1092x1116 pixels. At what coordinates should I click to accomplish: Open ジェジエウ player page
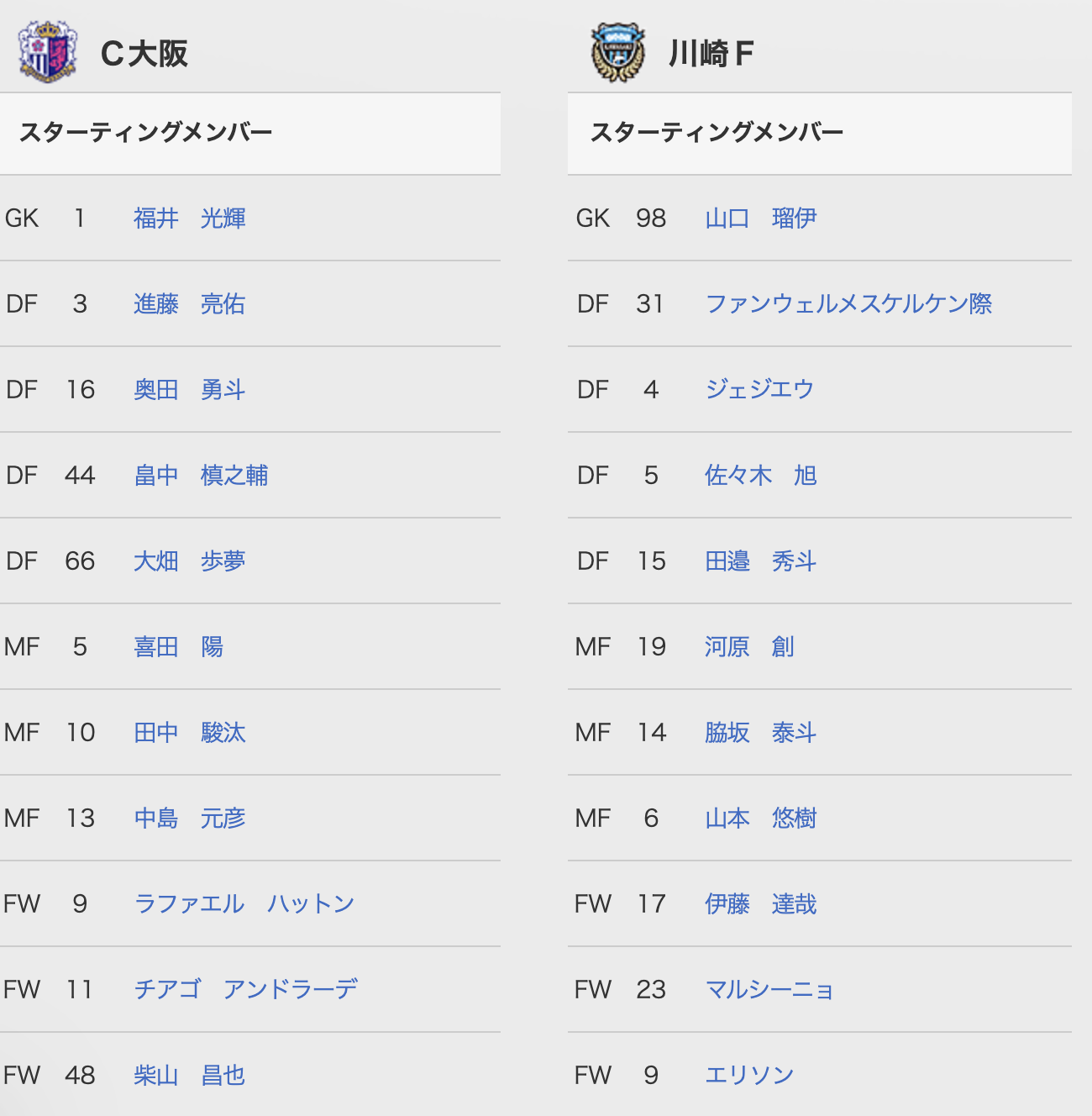point(759,390)
